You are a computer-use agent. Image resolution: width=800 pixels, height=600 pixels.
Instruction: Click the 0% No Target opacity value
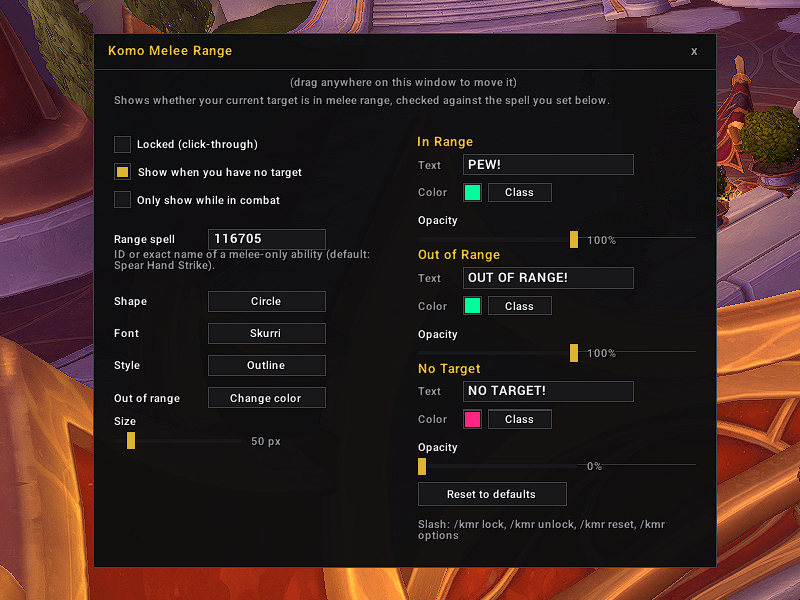594,466
